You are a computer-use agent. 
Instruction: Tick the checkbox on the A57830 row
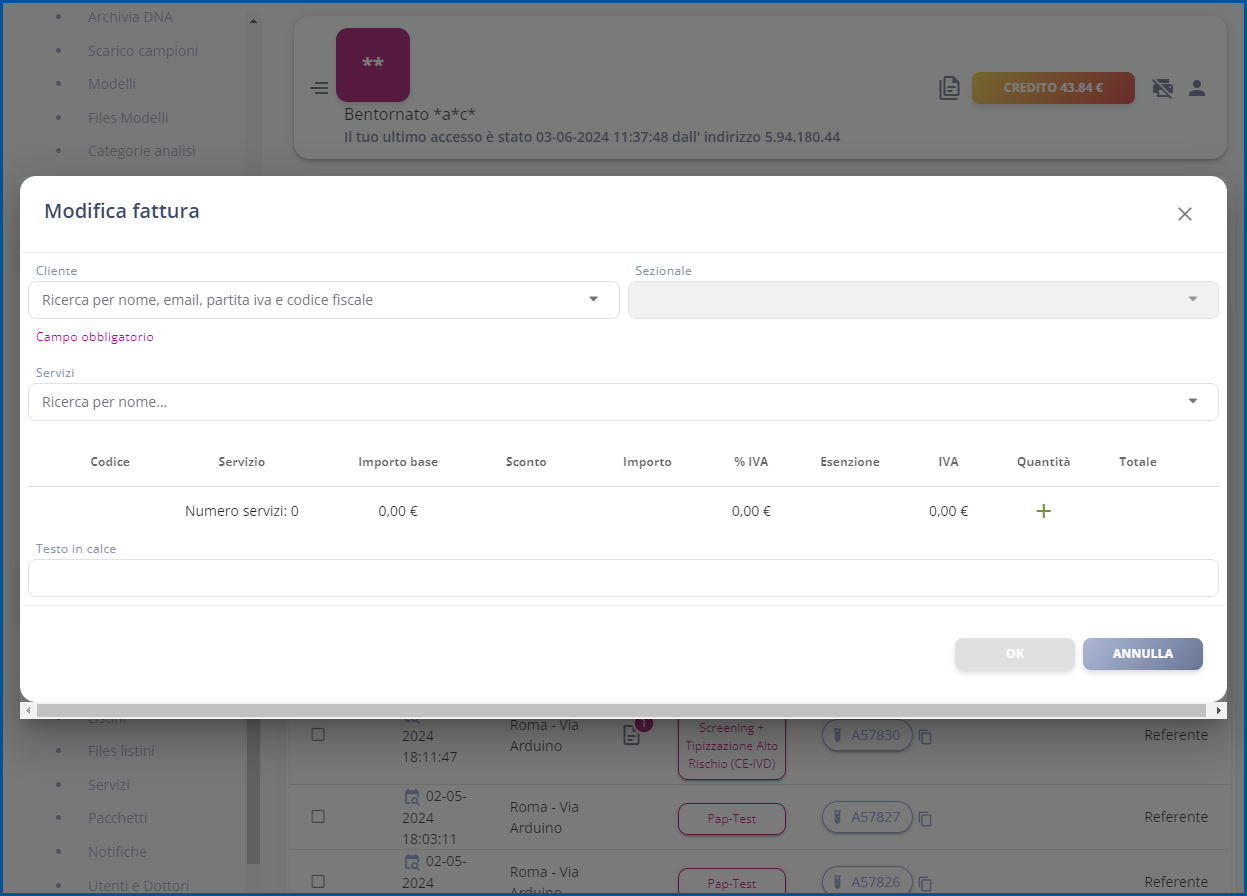pos(317,733)
